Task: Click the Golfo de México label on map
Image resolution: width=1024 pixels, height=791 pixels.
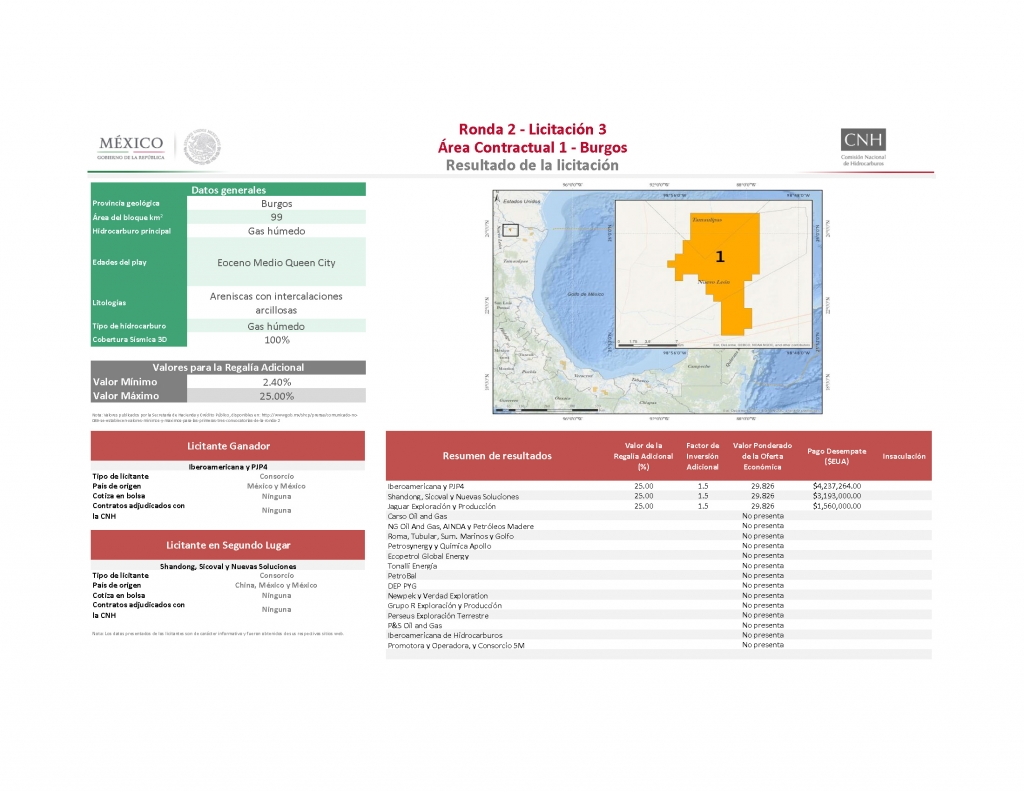Action: click(588, 294)
